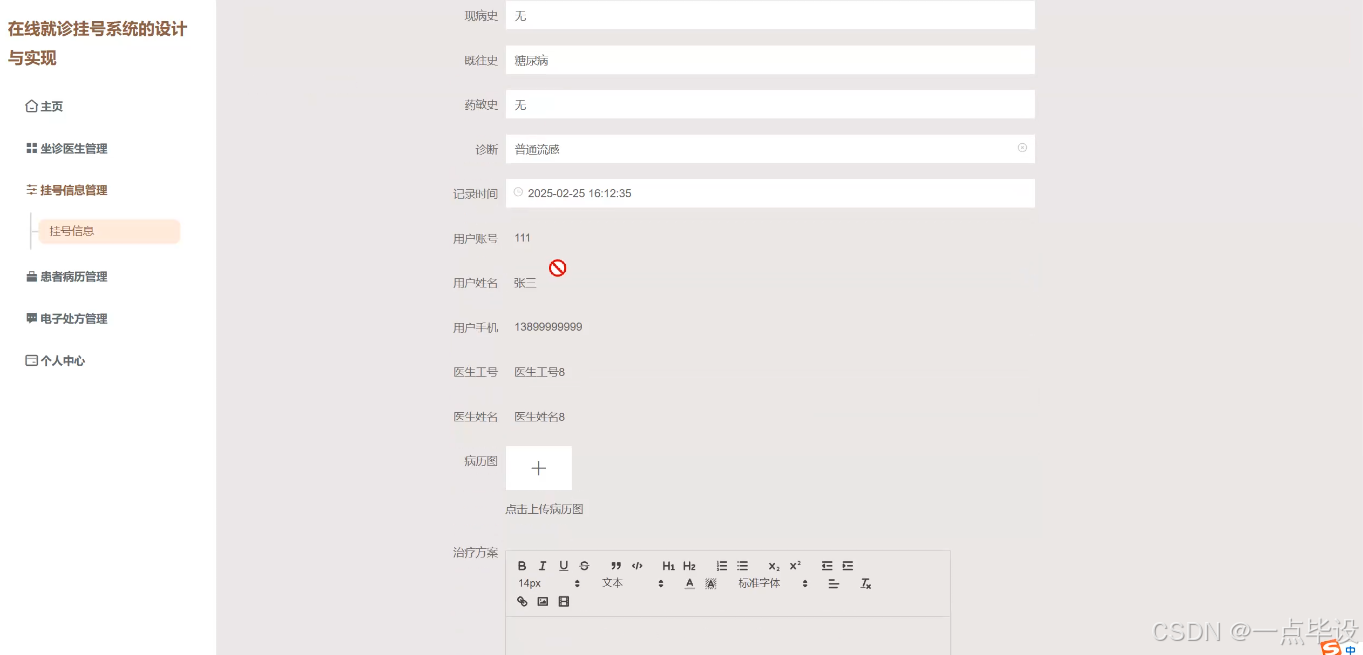Click into 治疗方案 editor text area

(x=728, y=636)
